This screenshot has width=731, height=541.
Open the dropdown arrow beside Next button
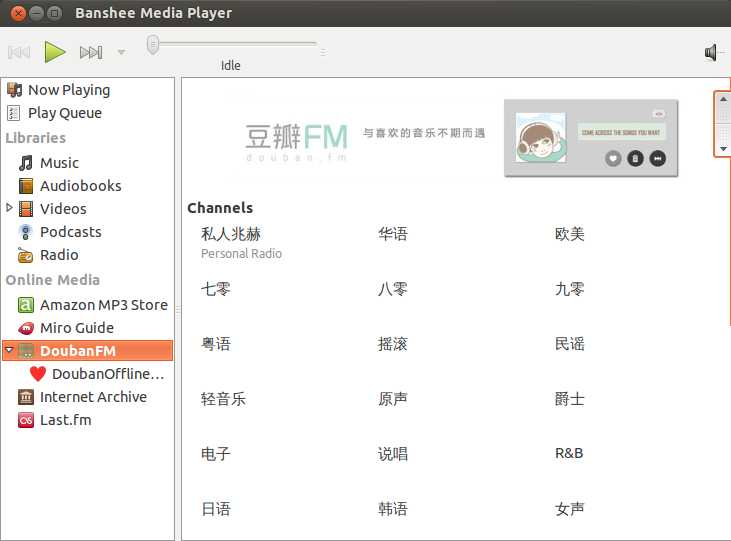pyautogui.click(x=121, y=52)
